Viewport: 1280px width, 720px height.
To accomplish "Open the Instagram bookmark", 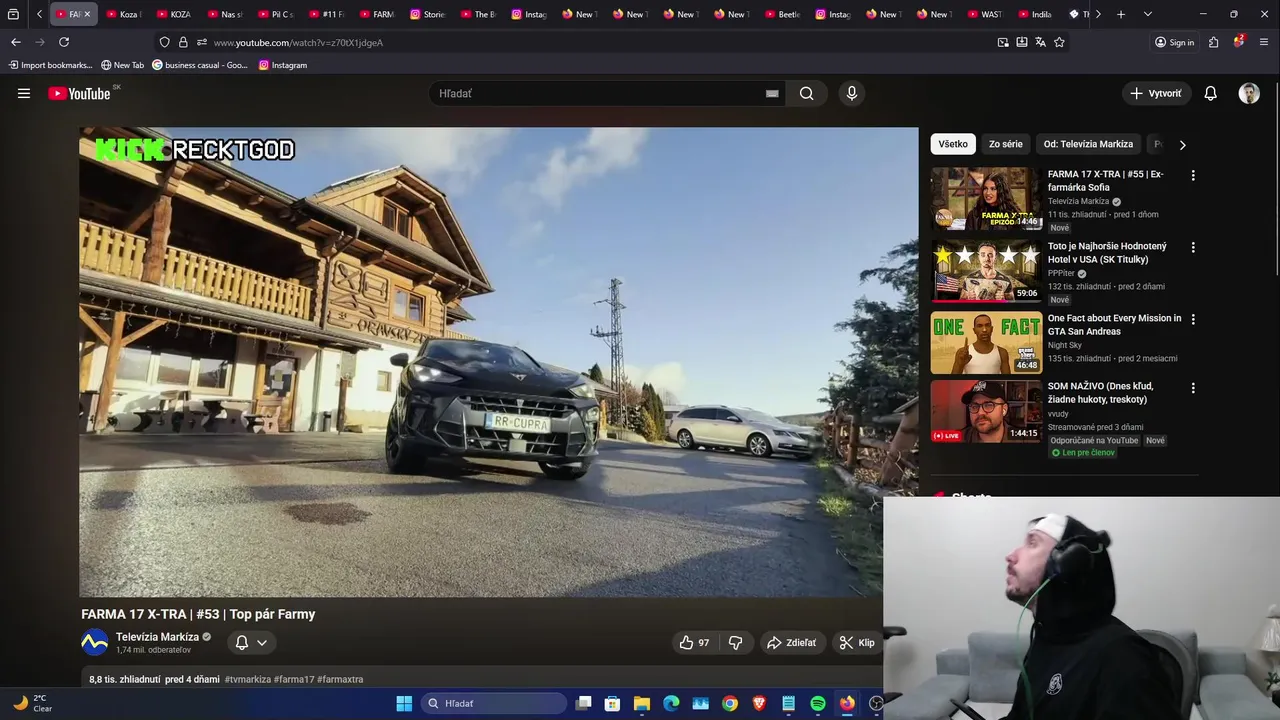I will click(283, 65).
